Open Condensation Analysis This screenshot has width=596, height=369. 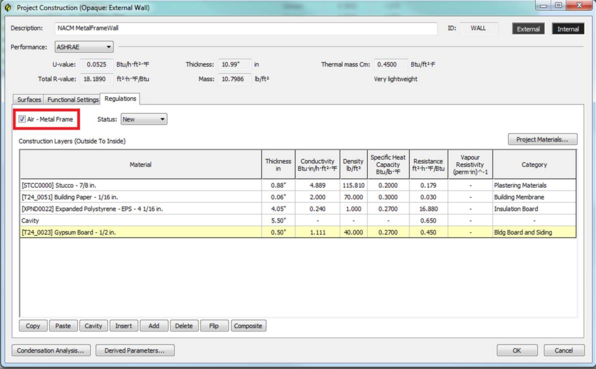coord(51,350)
